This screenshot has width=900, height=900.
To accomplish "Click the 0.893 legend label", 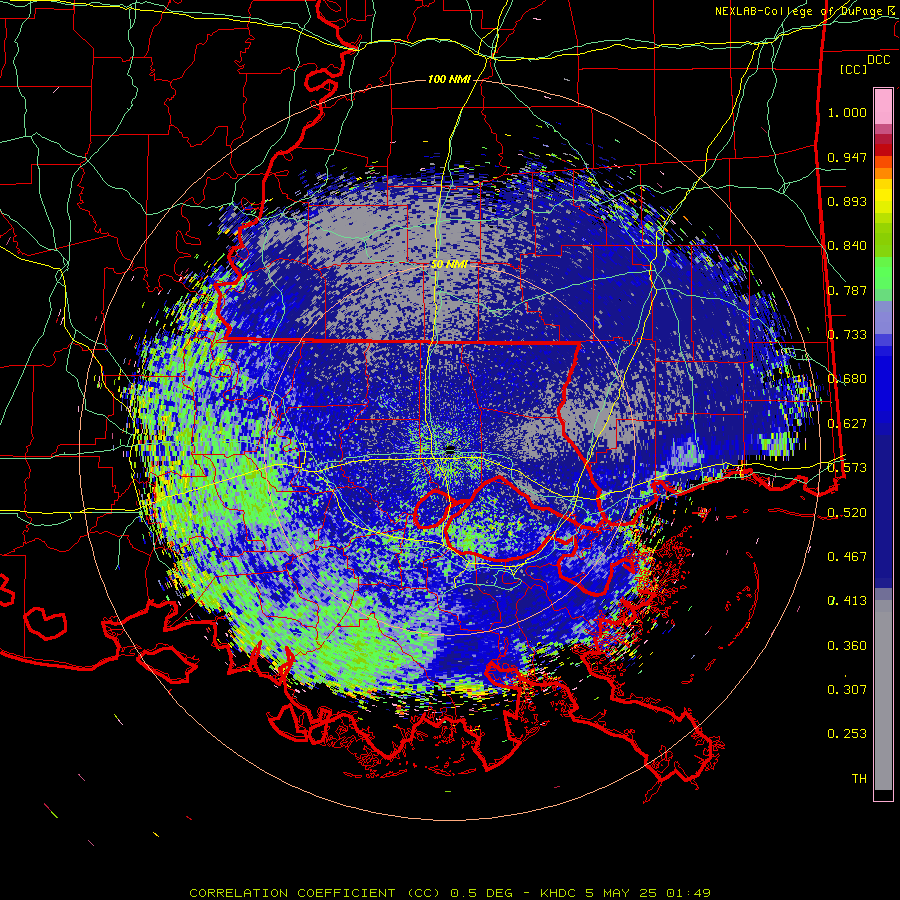I will [847, 201].
